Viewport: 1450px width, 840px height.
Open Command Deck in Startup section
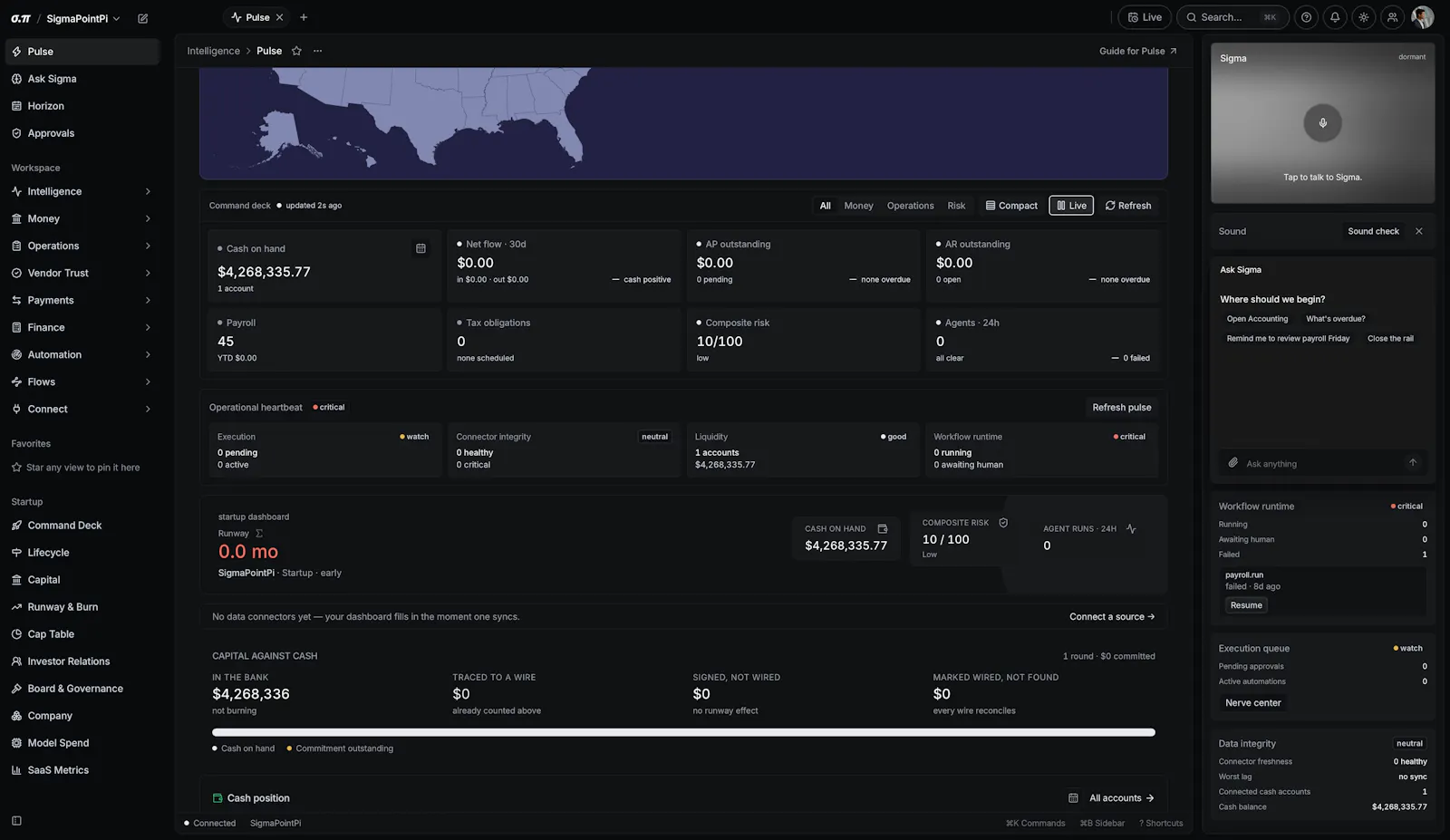pos(82,526)
